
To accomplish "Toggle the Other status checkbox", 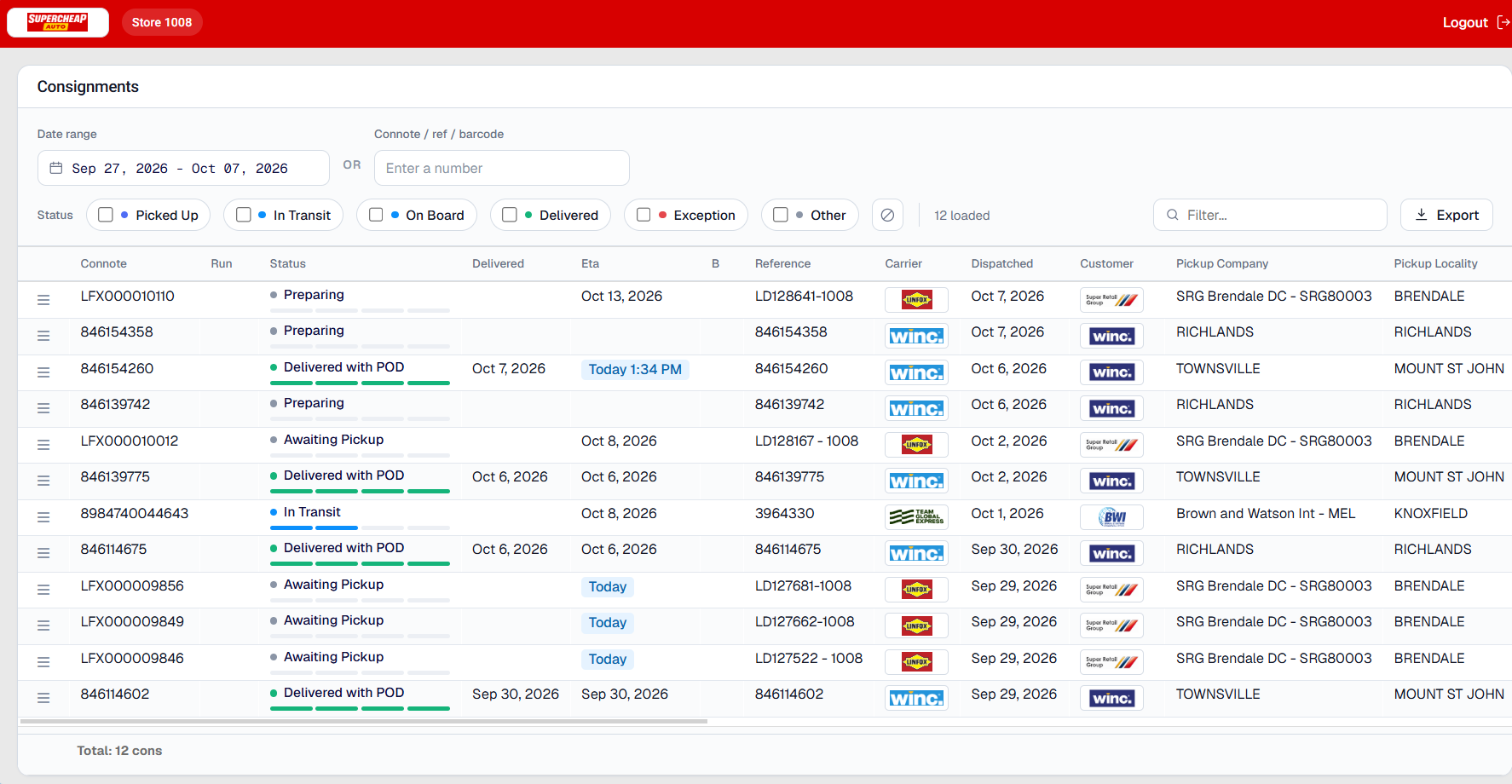I will click(781, 215).
